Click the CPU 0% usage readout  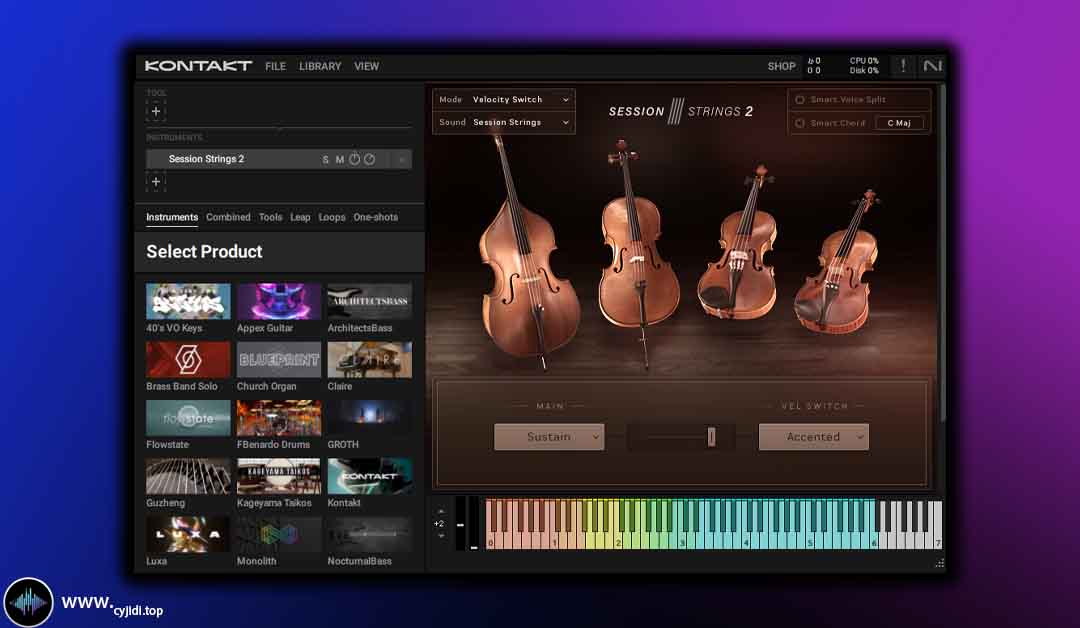(x=864, y=61)
